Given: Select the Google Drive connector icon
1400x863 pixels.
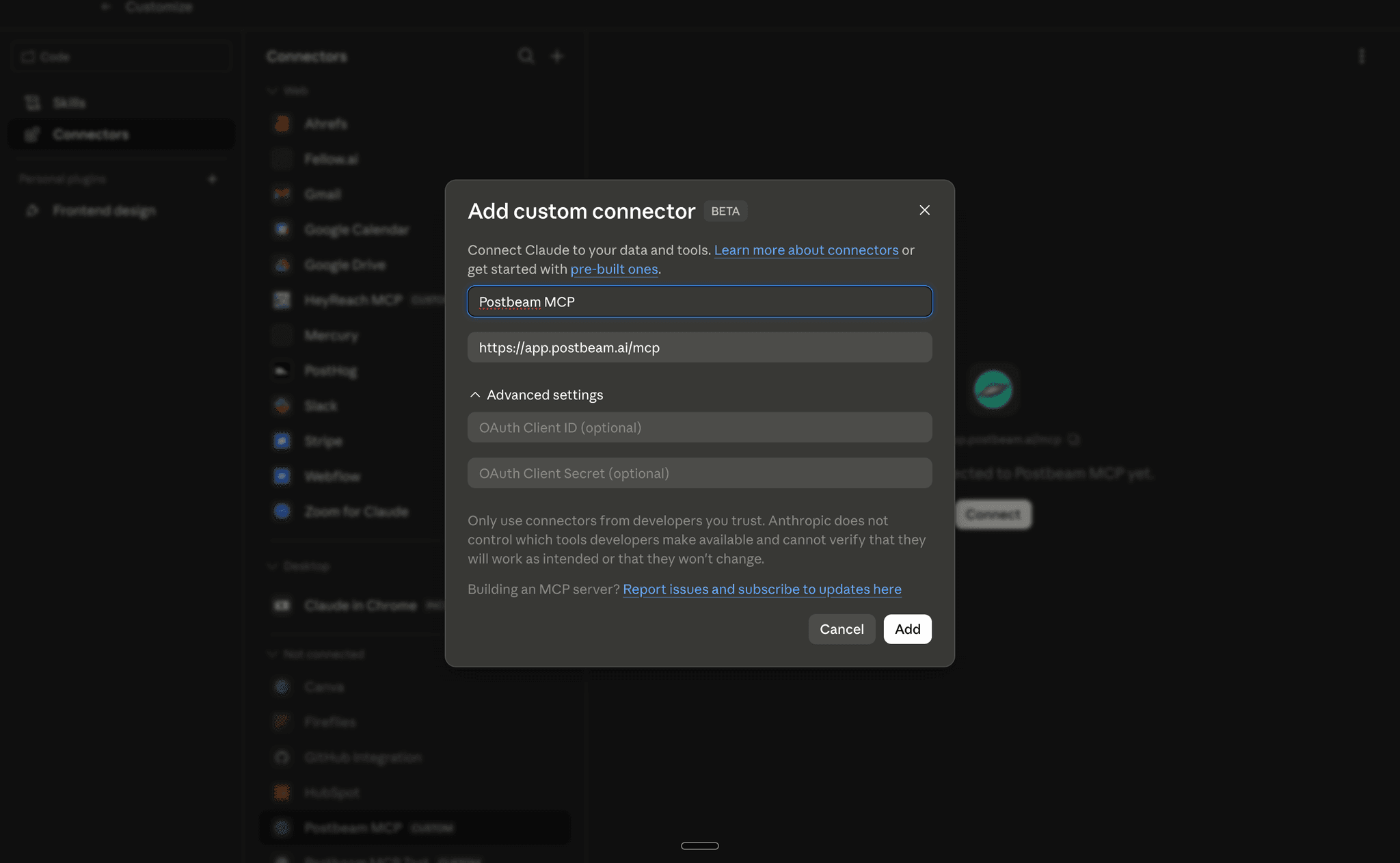Looking at the screenshot, I should [282, 265].
